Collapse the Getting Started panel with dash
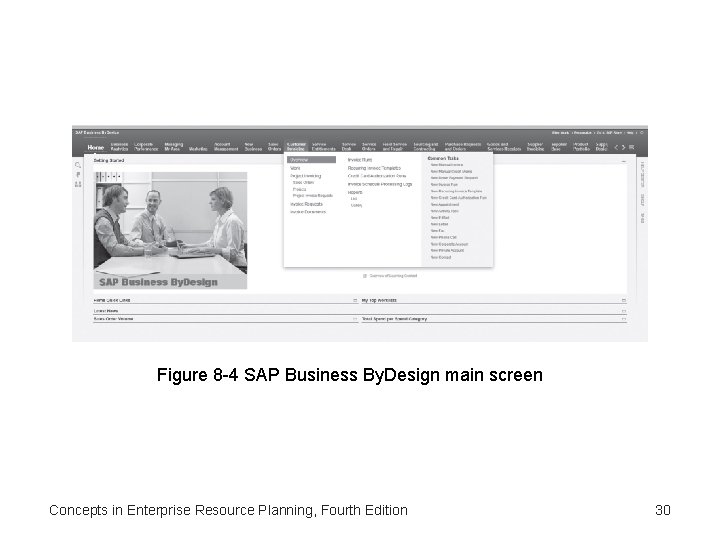Screen dimensions: 720x540 624,161
